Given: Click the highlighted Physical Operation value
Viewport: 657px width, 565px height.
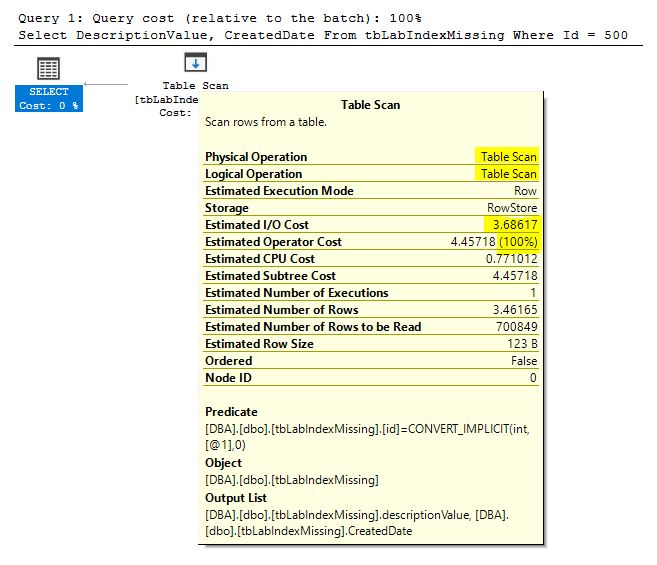Looking at the screenshot, I should pyautogui.click(x=508, y=157).
